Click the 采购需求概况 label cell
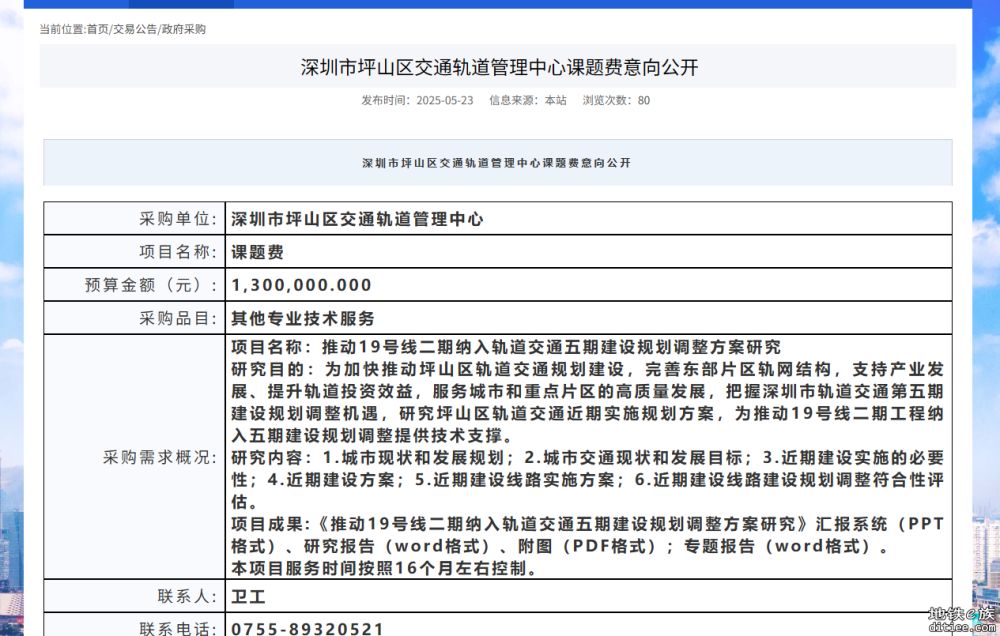 pos(135,457)
